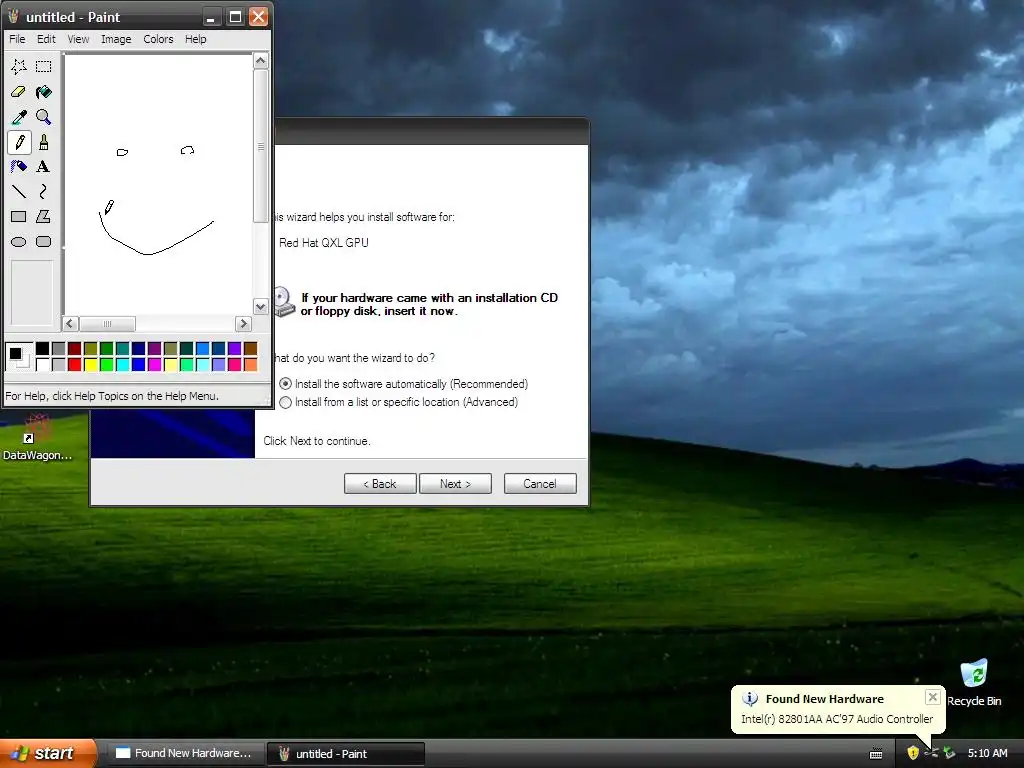Click the new hardware tray icon
The height and width of the screenshot is (768, 1024).
pyautogui.click(x=949, y=753)
